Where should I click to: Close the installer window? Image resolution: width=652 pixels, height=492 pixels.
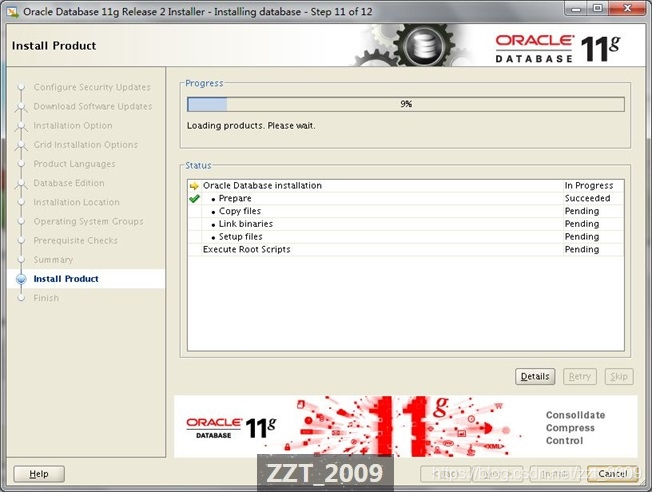coord(627,9)
